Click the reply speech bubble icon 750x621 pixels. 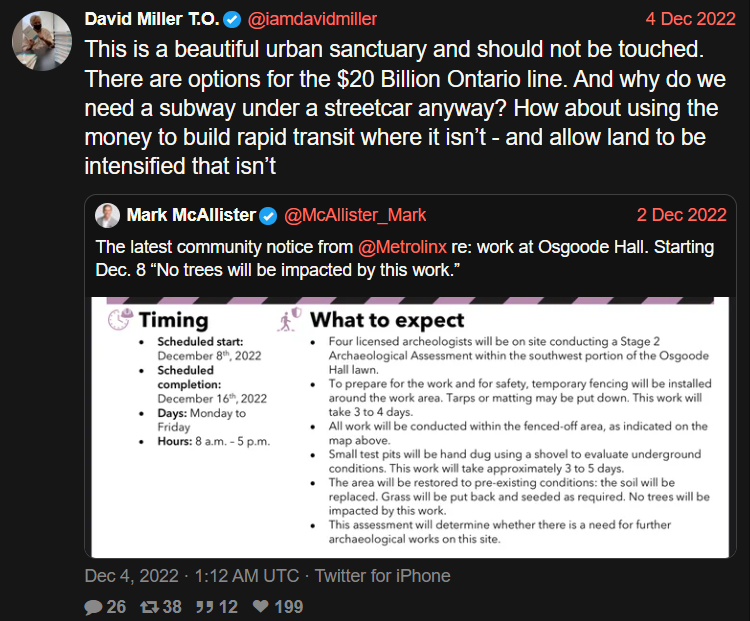pos(93,606)
